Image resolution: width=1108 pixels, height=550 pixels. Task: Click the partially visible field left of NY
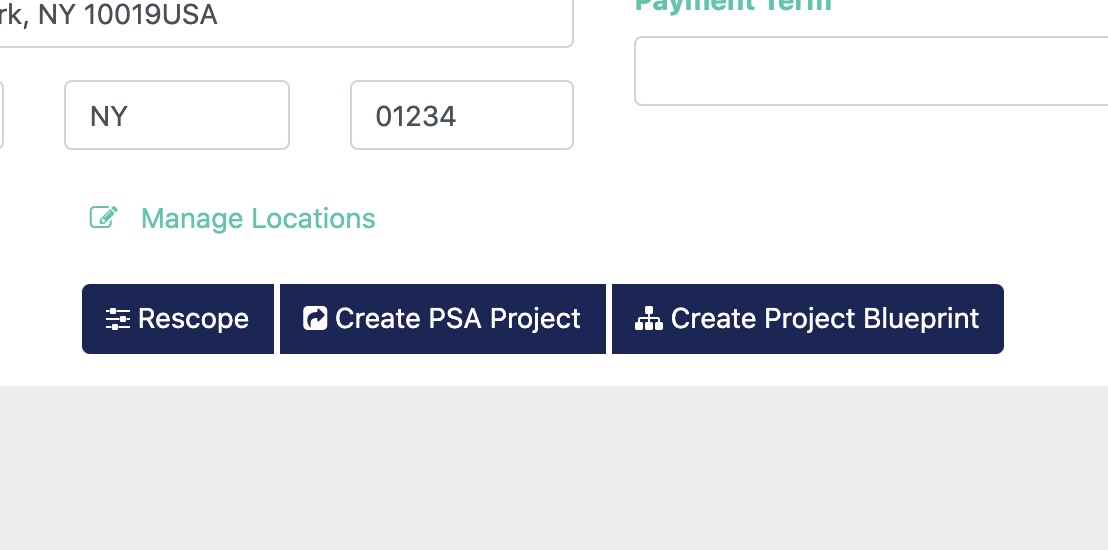[1, 115]
